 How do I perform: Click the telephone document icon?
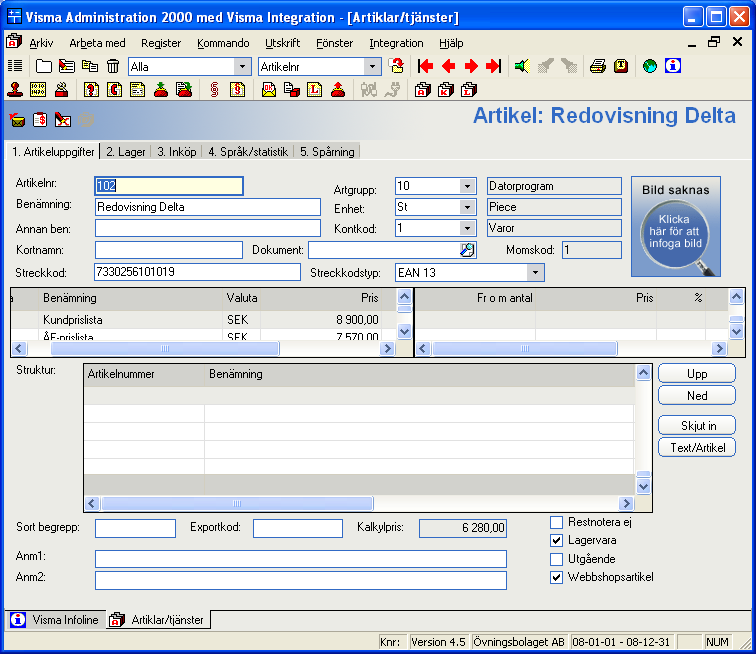(x=114, y=90)
